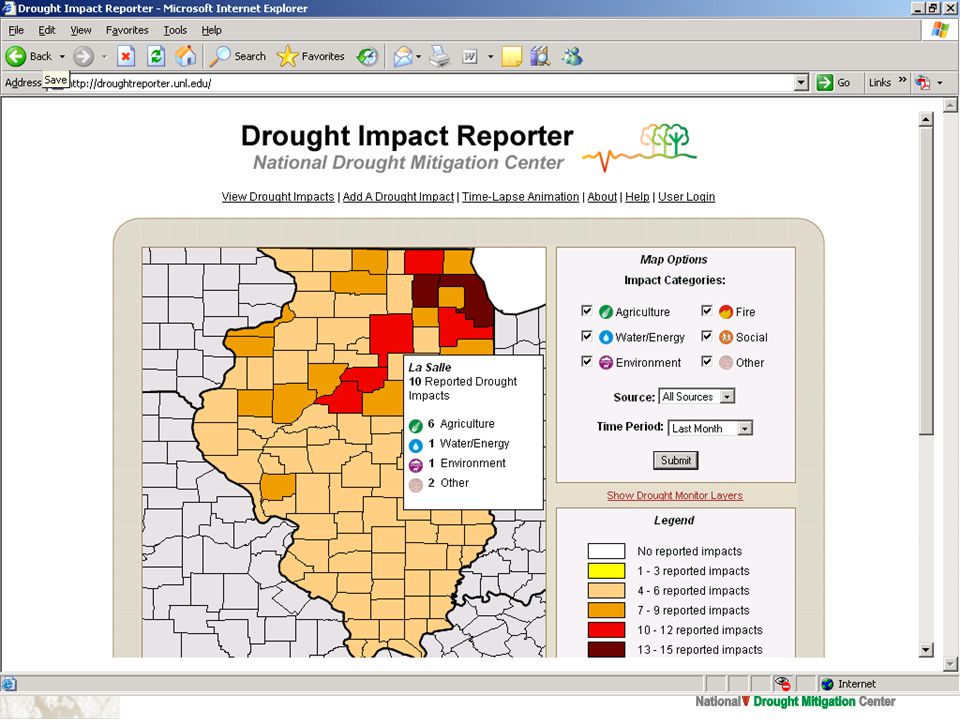The width and height of the screenshot is (960, 720).
Task: Open the Back button history arrow
Action: [x=62, y=56]
